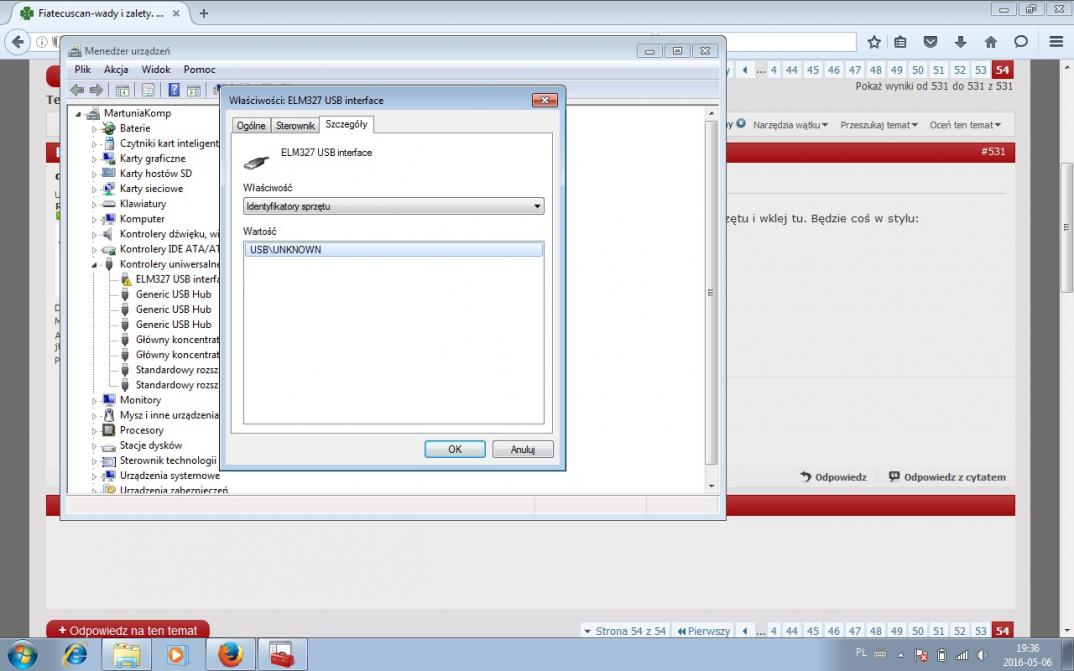The width and height of the screenshot is (1074, 671).
Task: Open post permalink #531
Action: 992,151
